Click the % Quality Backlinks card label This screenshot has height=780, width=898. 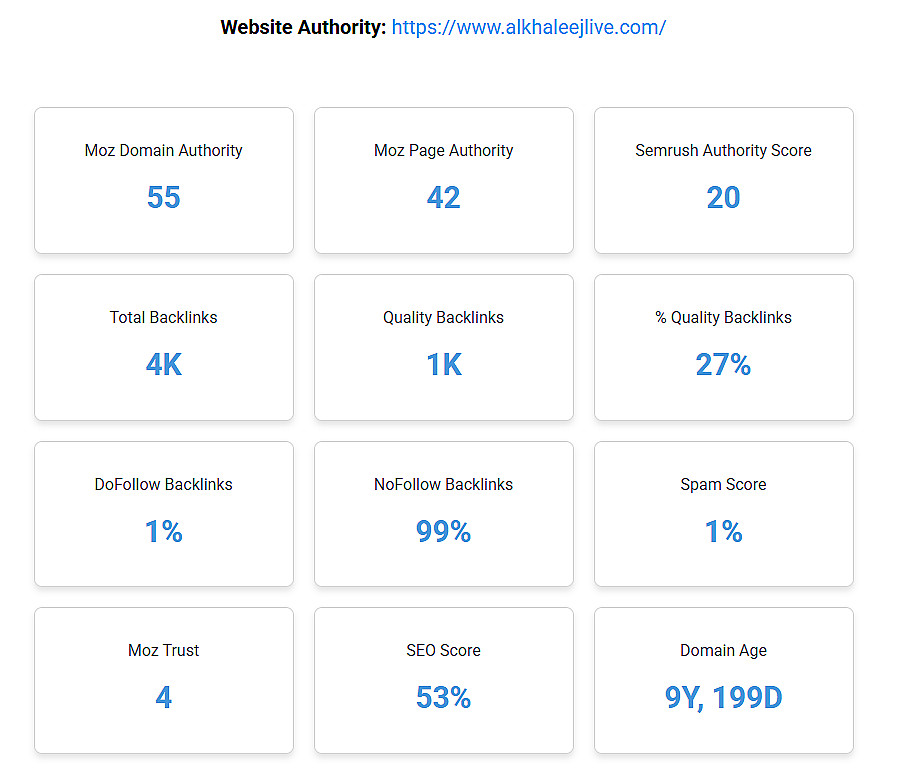click(x=723, y=318)
